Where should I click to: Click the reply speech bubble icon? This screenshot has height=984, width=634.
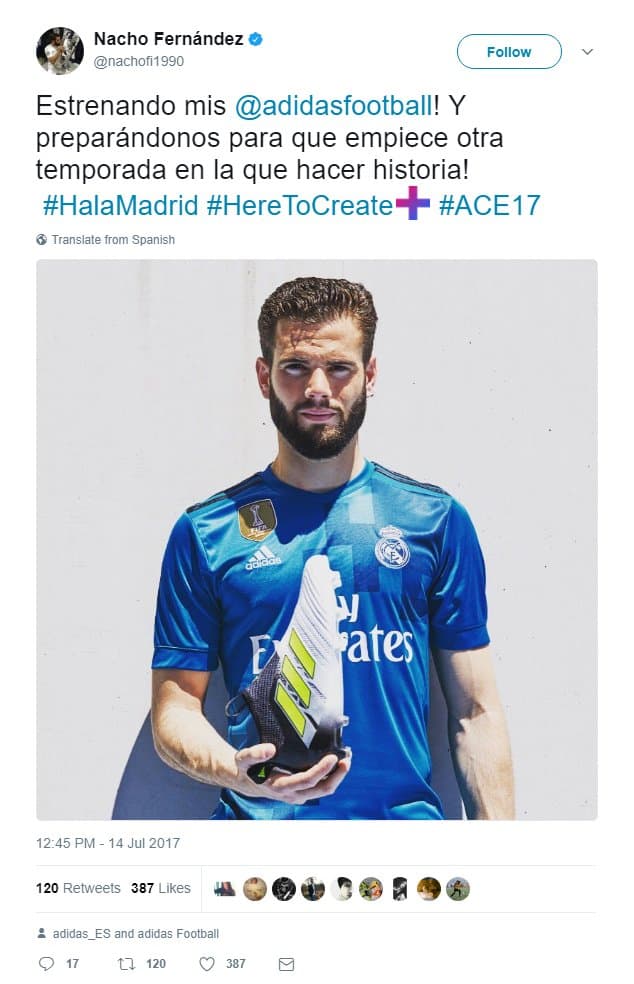(46, 963)
